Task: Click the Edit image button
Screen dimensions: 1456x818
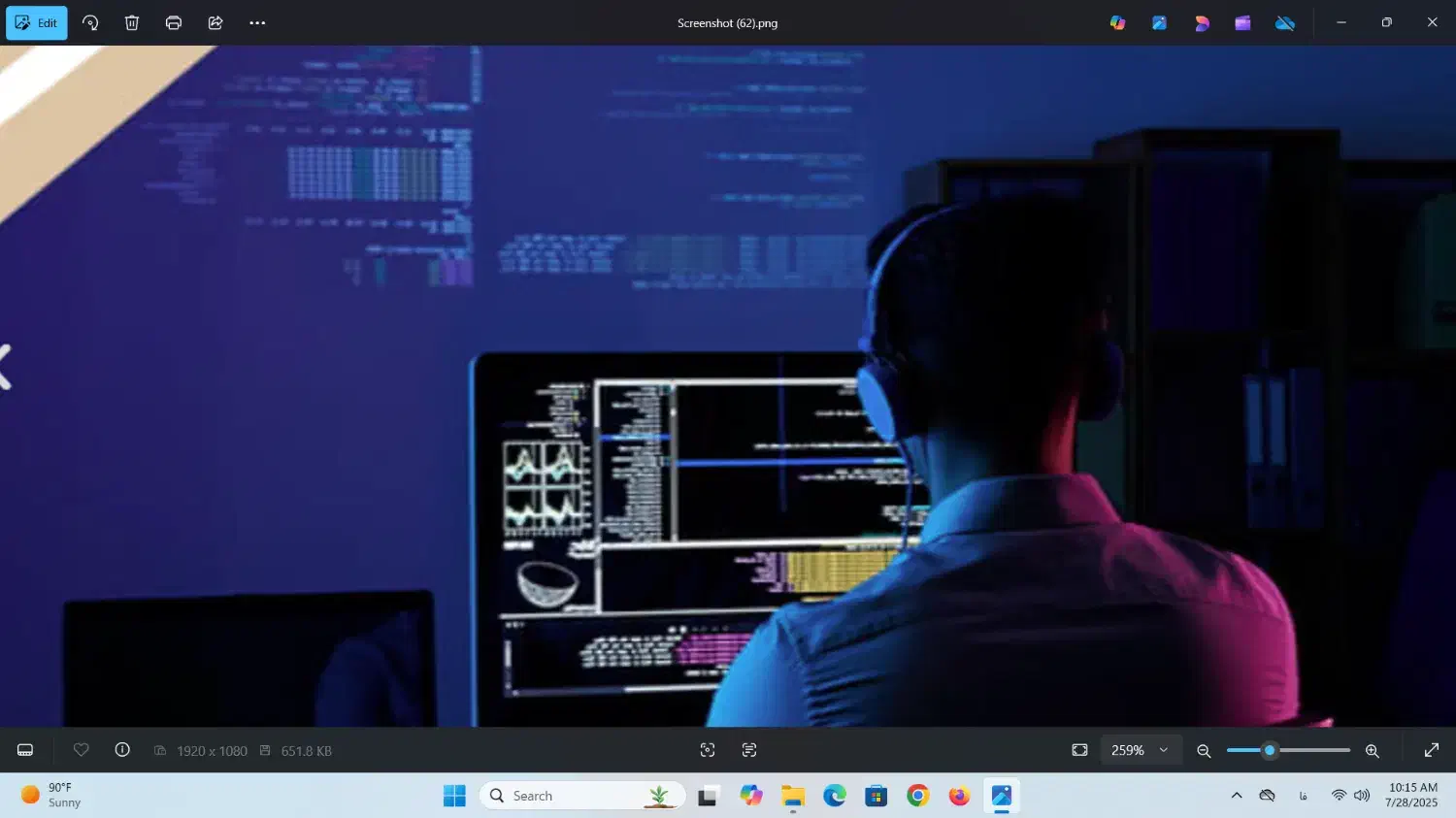Action: pos(37,23)
